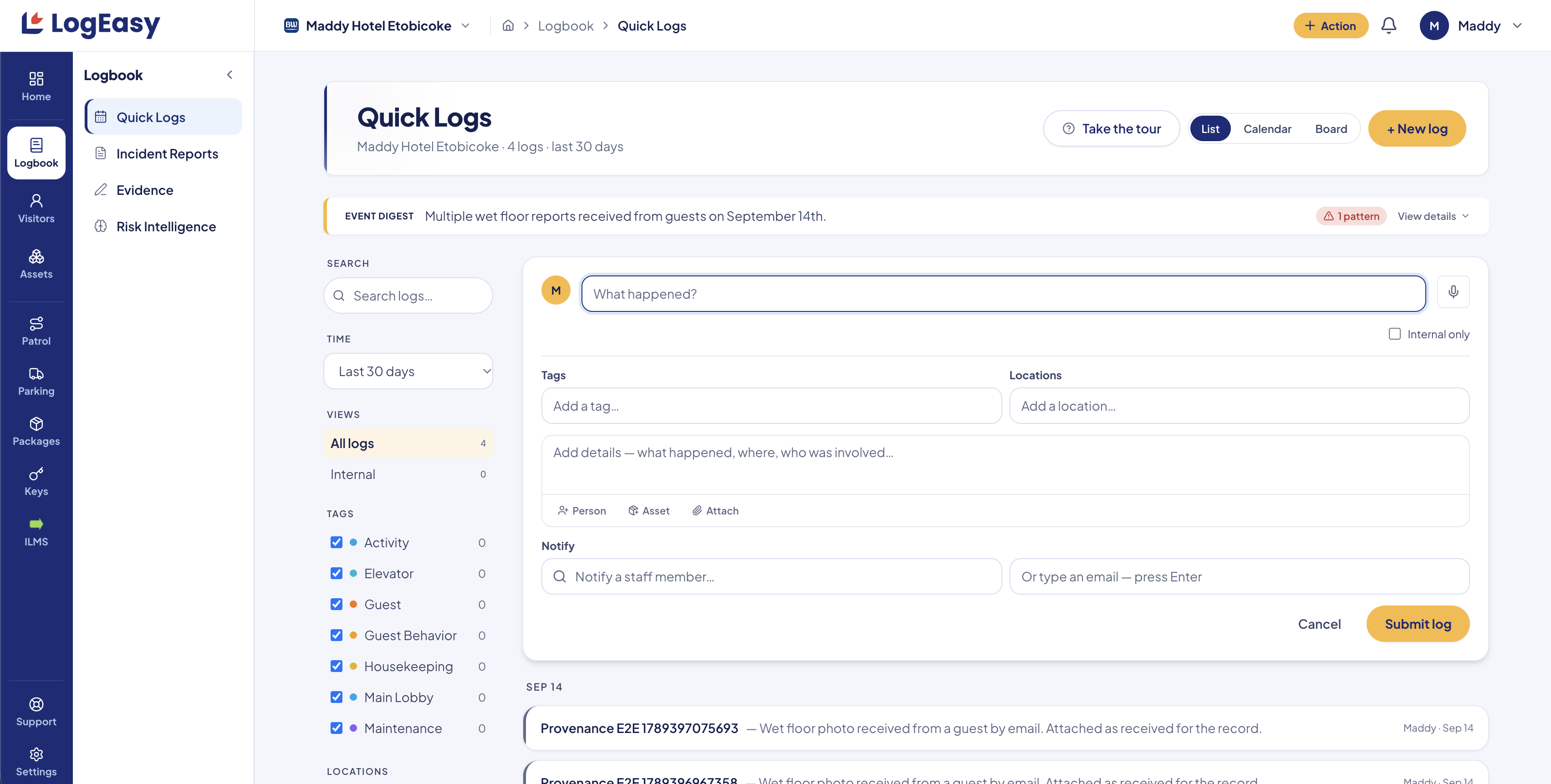Uncheck the Guest Behavior tag filter

pos(336,635)
